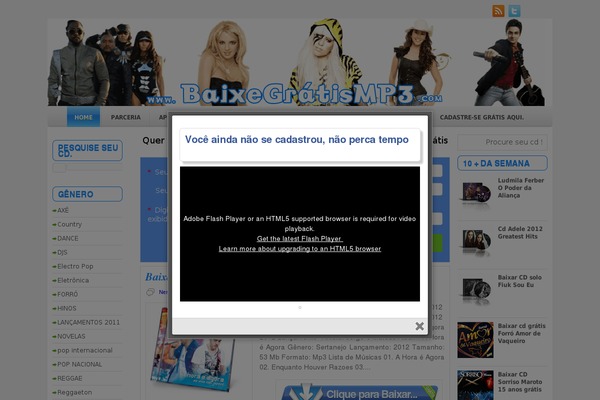Click the Flash video player area
Image resolution: width=600 pixels, height=400 pixels.
point(300,234)
